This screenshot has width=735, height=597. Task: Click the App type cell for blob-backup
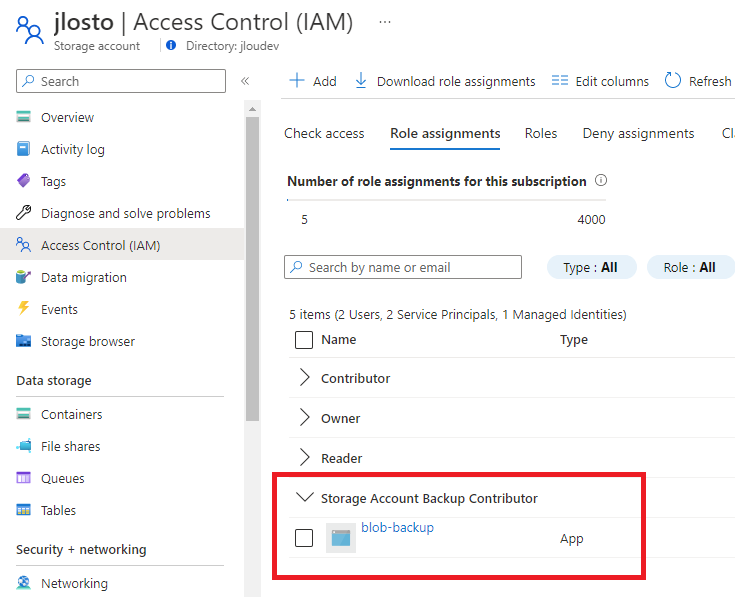point(571,538)
